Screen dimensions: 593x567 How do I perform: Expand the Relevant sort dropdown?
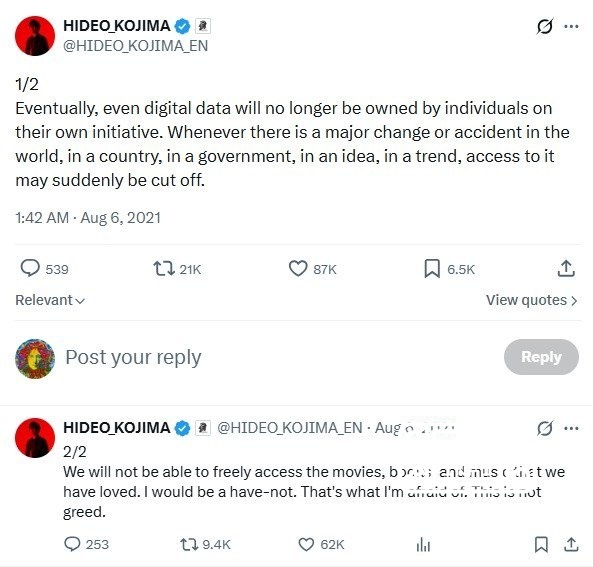tap(50, 300)
